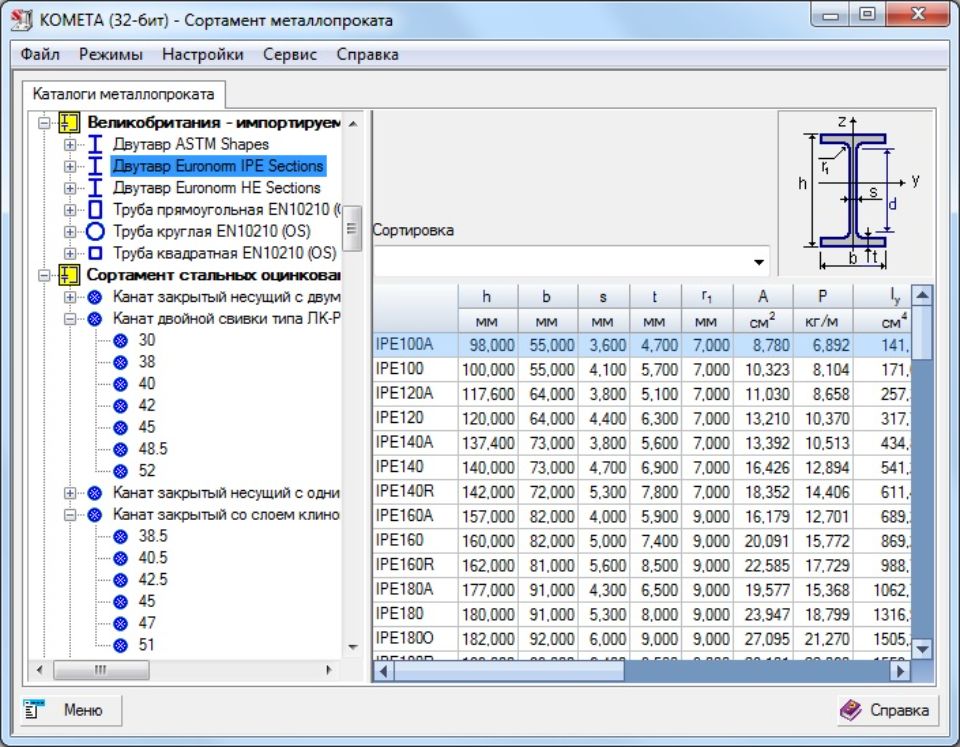Expand the Двутавр ASTM Shapes tree node
This screenshot has height=747, width=960.
click(70, 145)
